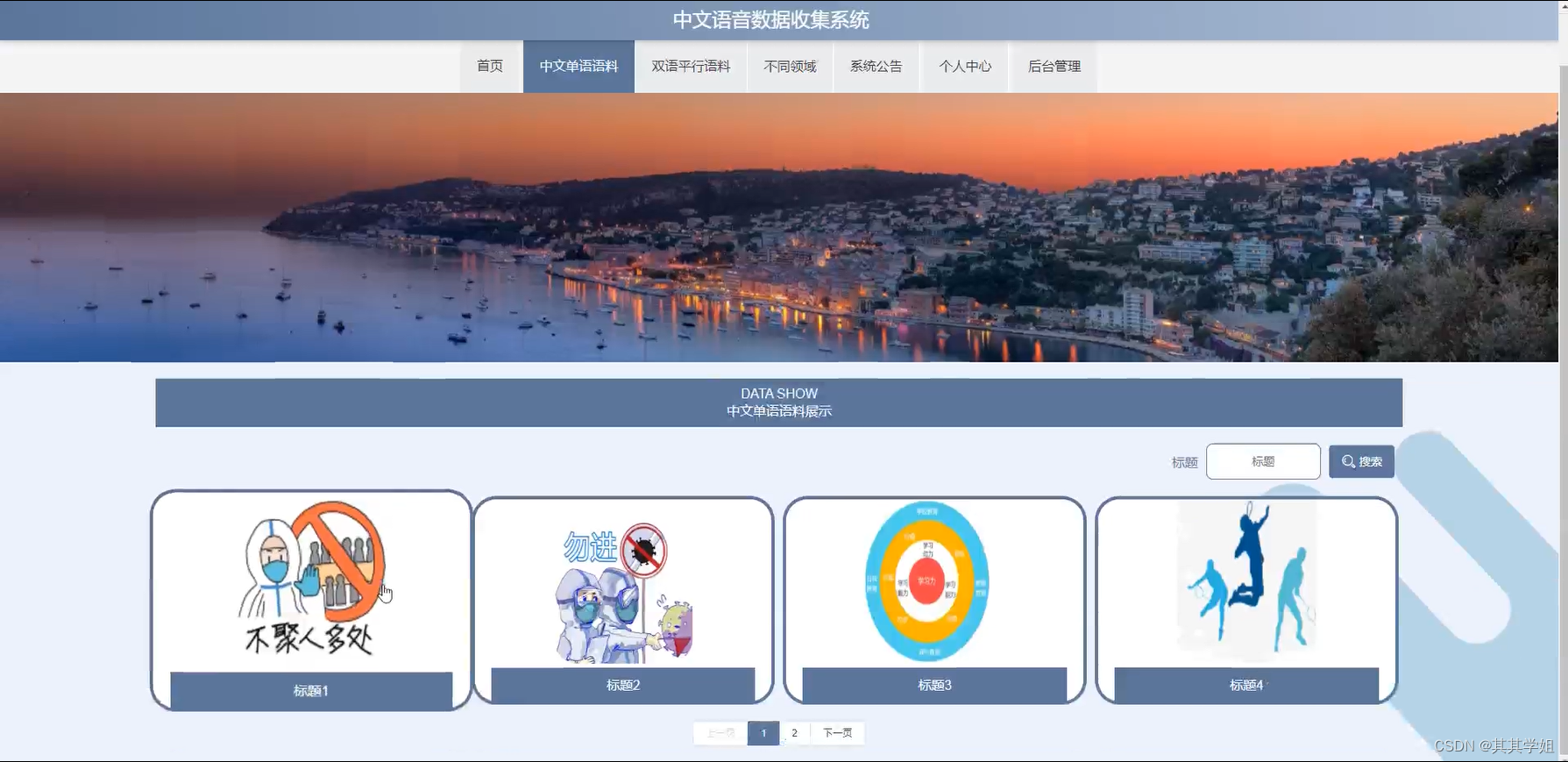
Task: Go to 双语平行语料 section
Action: [x=691, y=67]
